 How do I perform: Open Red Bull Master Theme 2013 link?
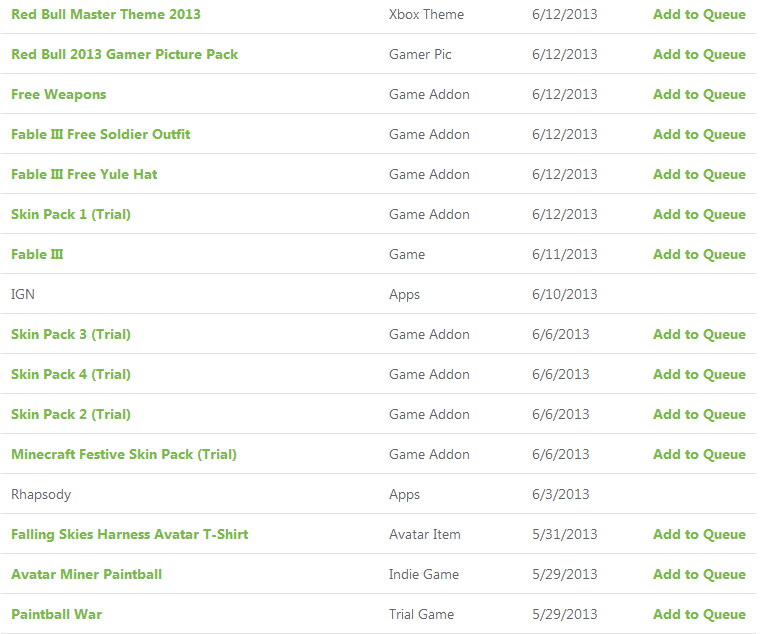[x=106, y=14]
